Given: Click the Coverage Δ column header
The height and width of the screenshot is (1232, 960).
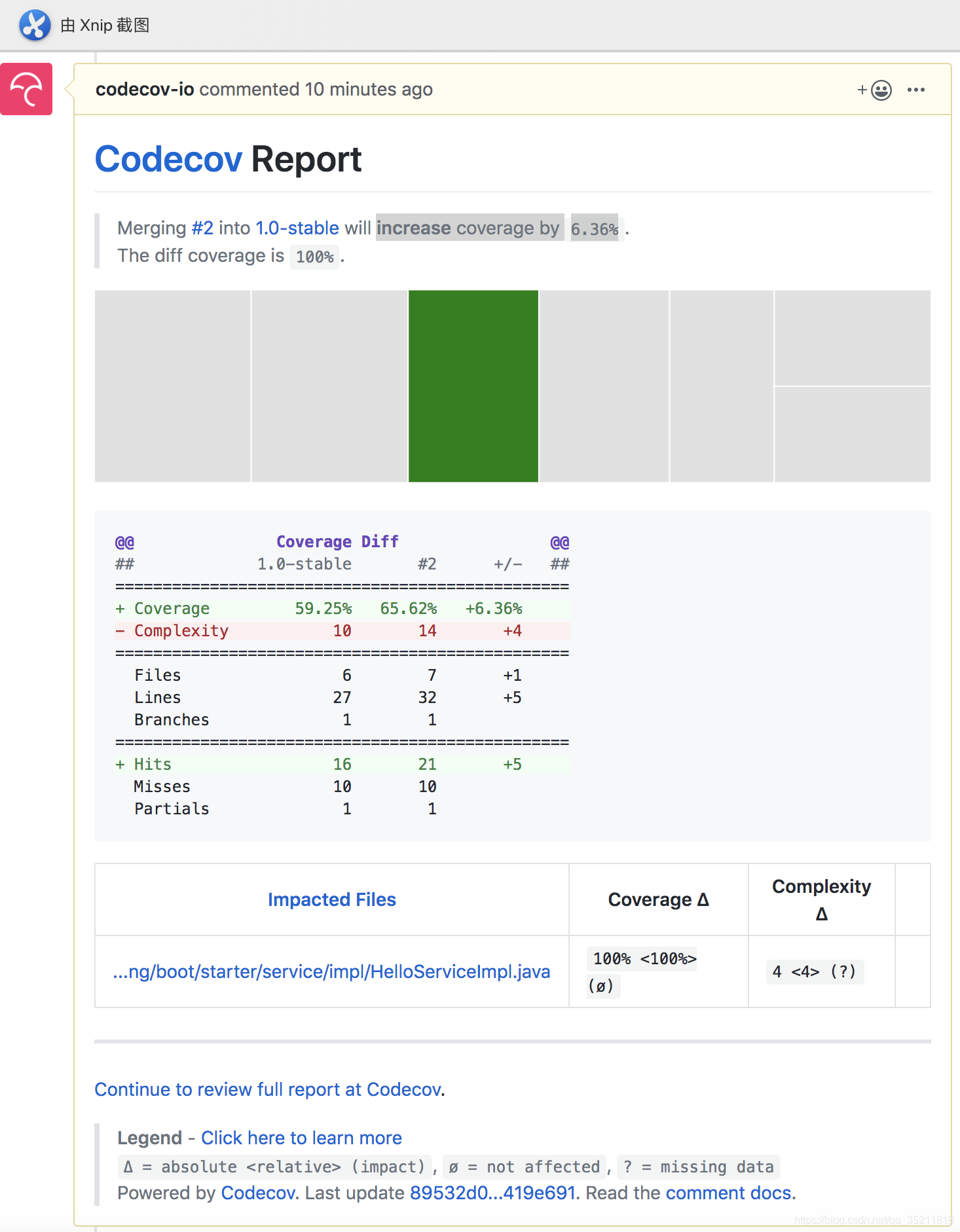Looking at the screenshot, I should tap(659, 899).
